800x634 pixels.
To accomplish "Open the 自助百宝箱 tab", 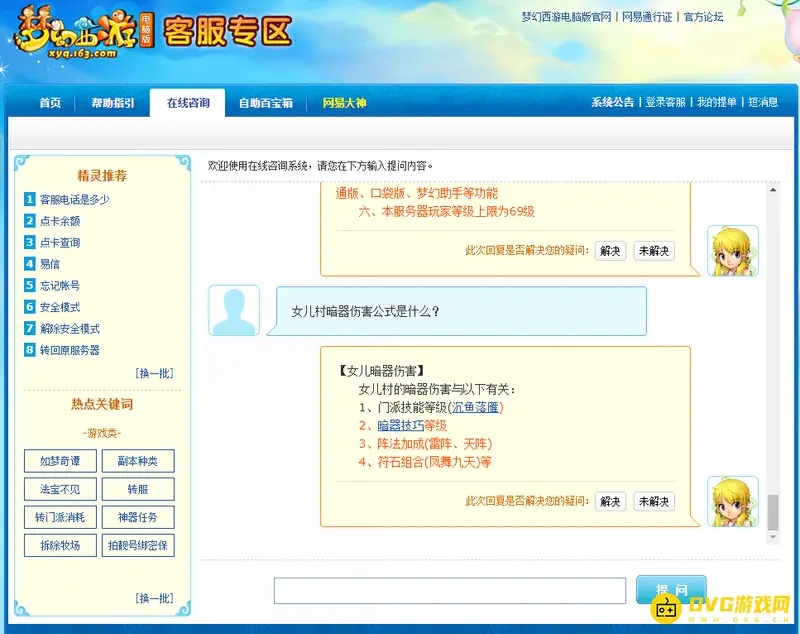I will [x=266, y=103].
